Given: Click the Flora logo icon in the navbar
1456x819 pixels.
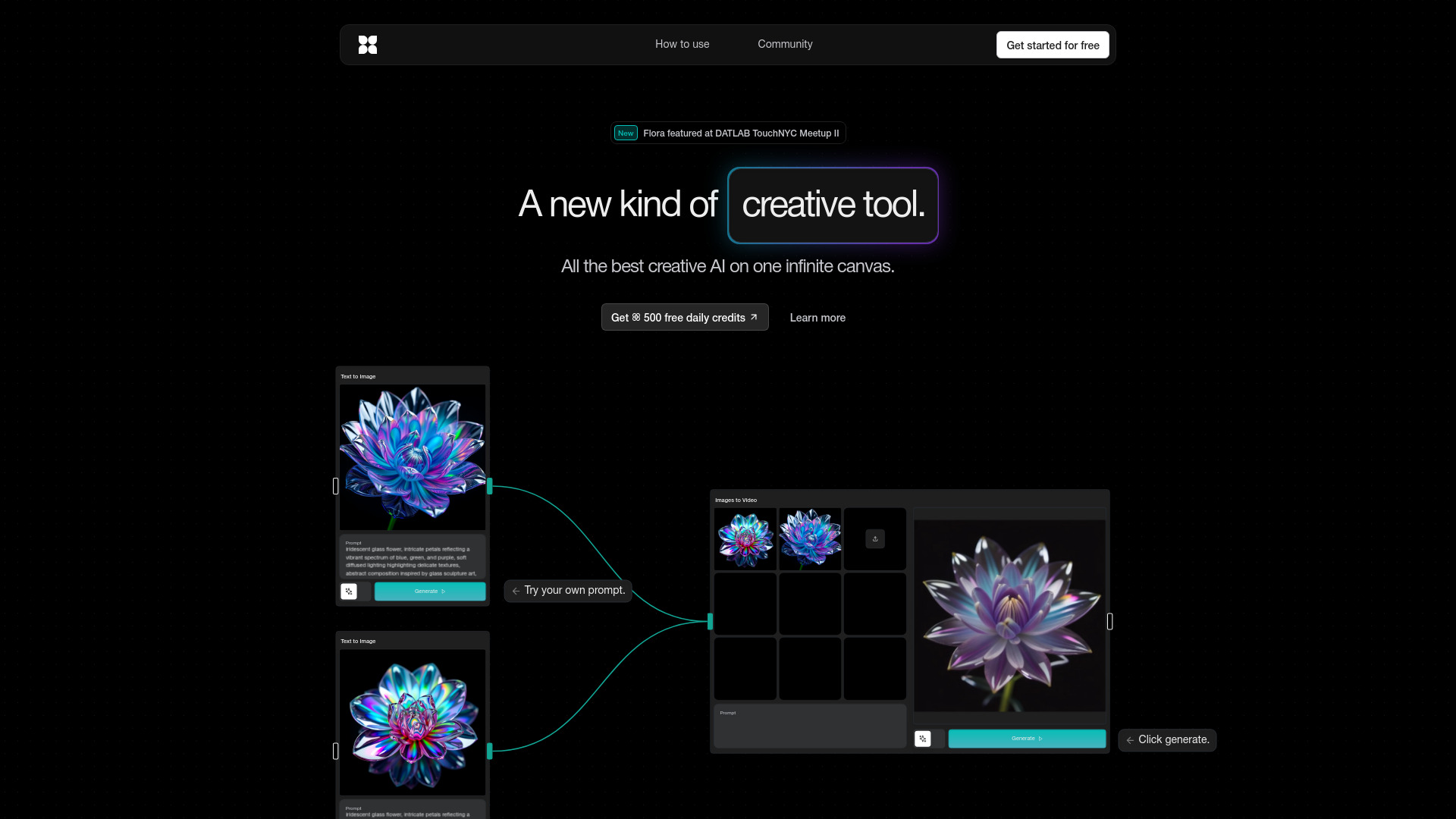Looking at the screenshot, I should [x=369, y=45].
